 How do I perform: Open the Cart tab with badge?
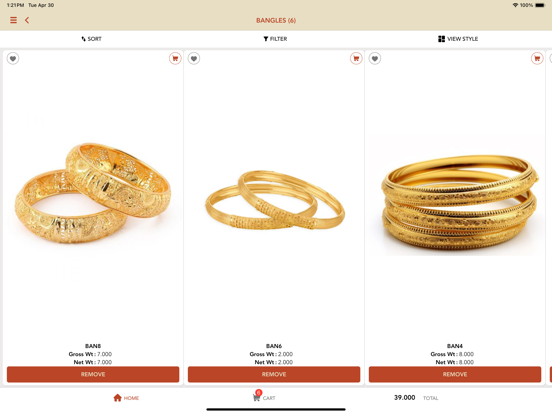click(x=264, y=396)
